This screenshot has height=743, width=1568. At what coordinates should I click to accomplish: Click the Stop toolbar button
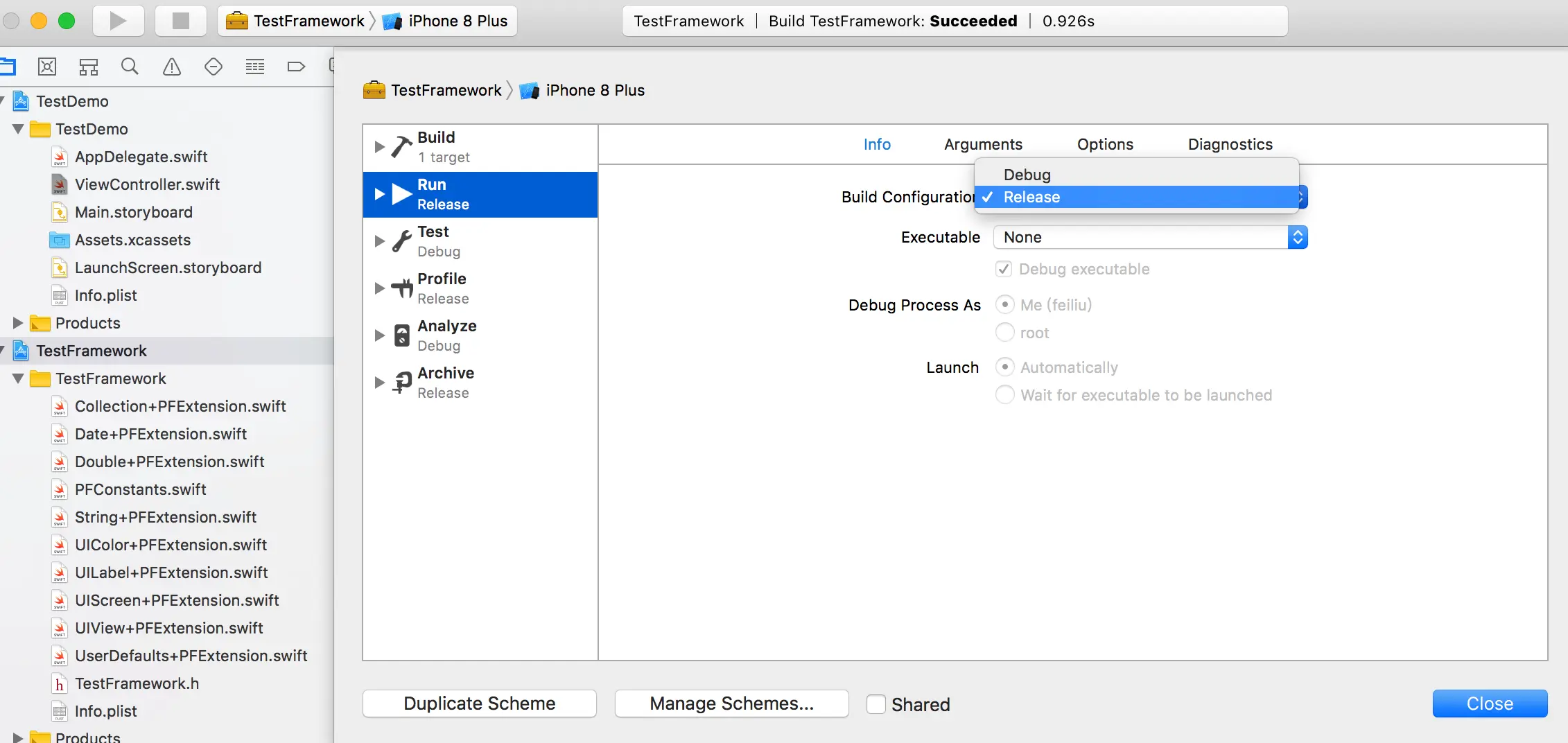181,21
